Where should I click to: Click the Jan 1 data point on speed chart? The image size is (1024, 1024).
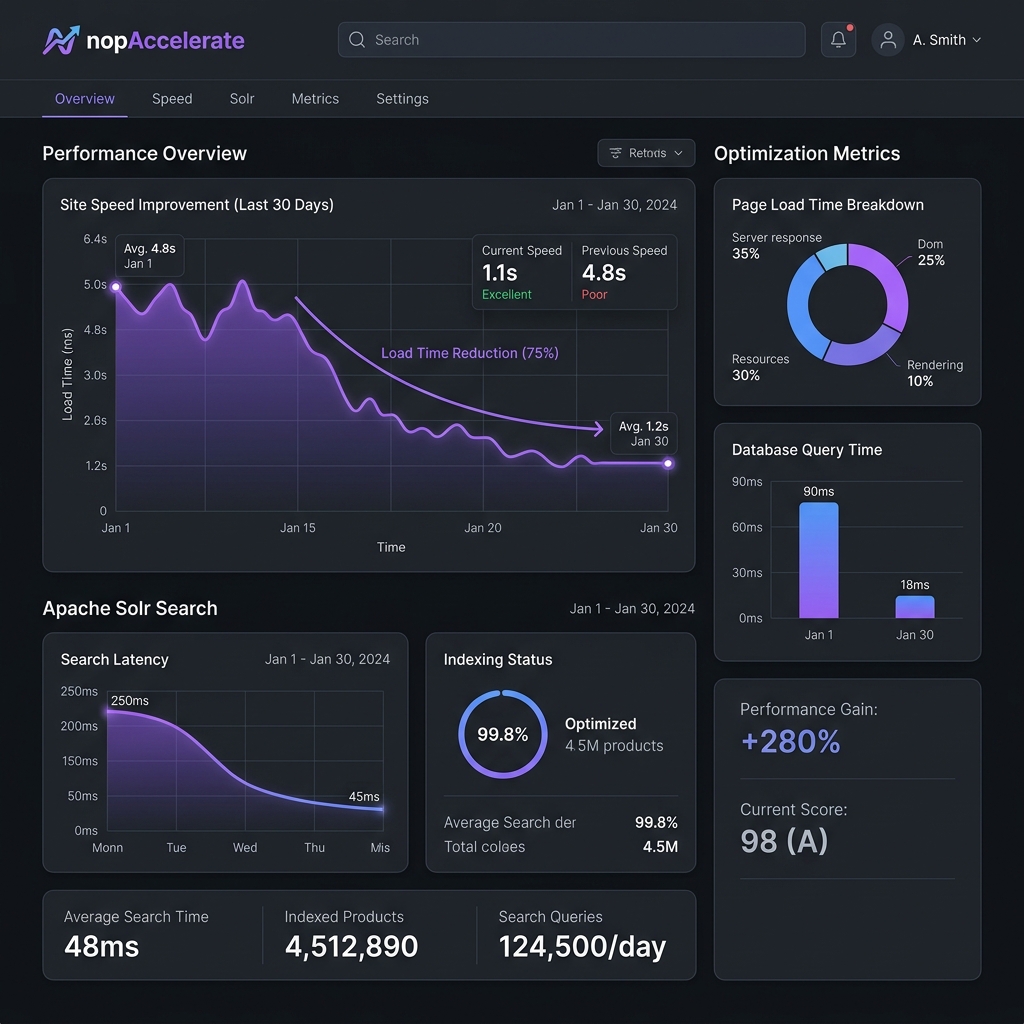pos(116,287)
